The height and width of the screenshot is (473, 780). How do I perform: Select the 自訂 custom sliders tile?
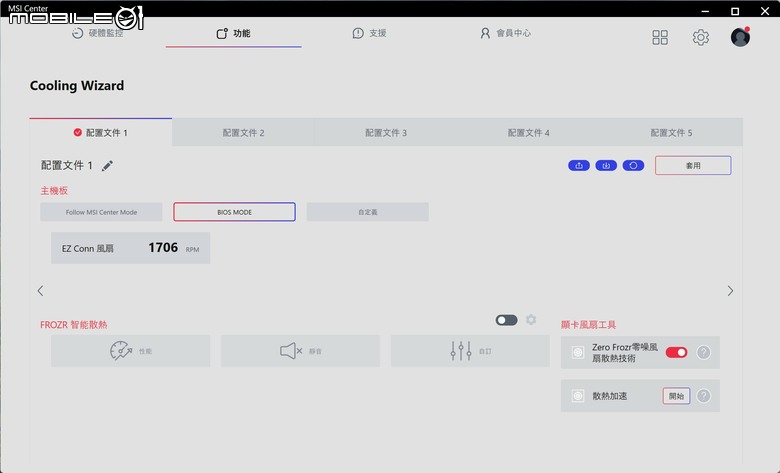click(470, 351)
